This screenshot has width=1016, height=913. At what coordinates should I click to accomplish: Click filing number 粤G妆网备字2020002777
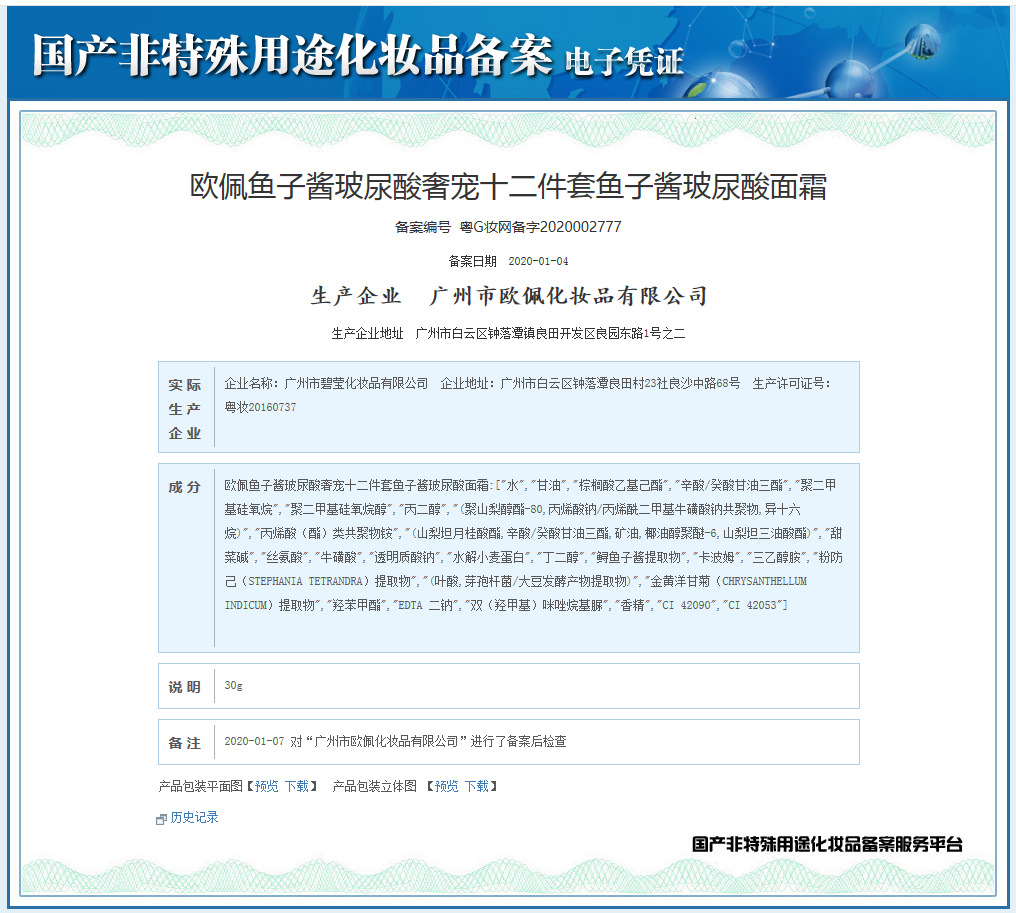pyautogui.click(x=540, y=227)
